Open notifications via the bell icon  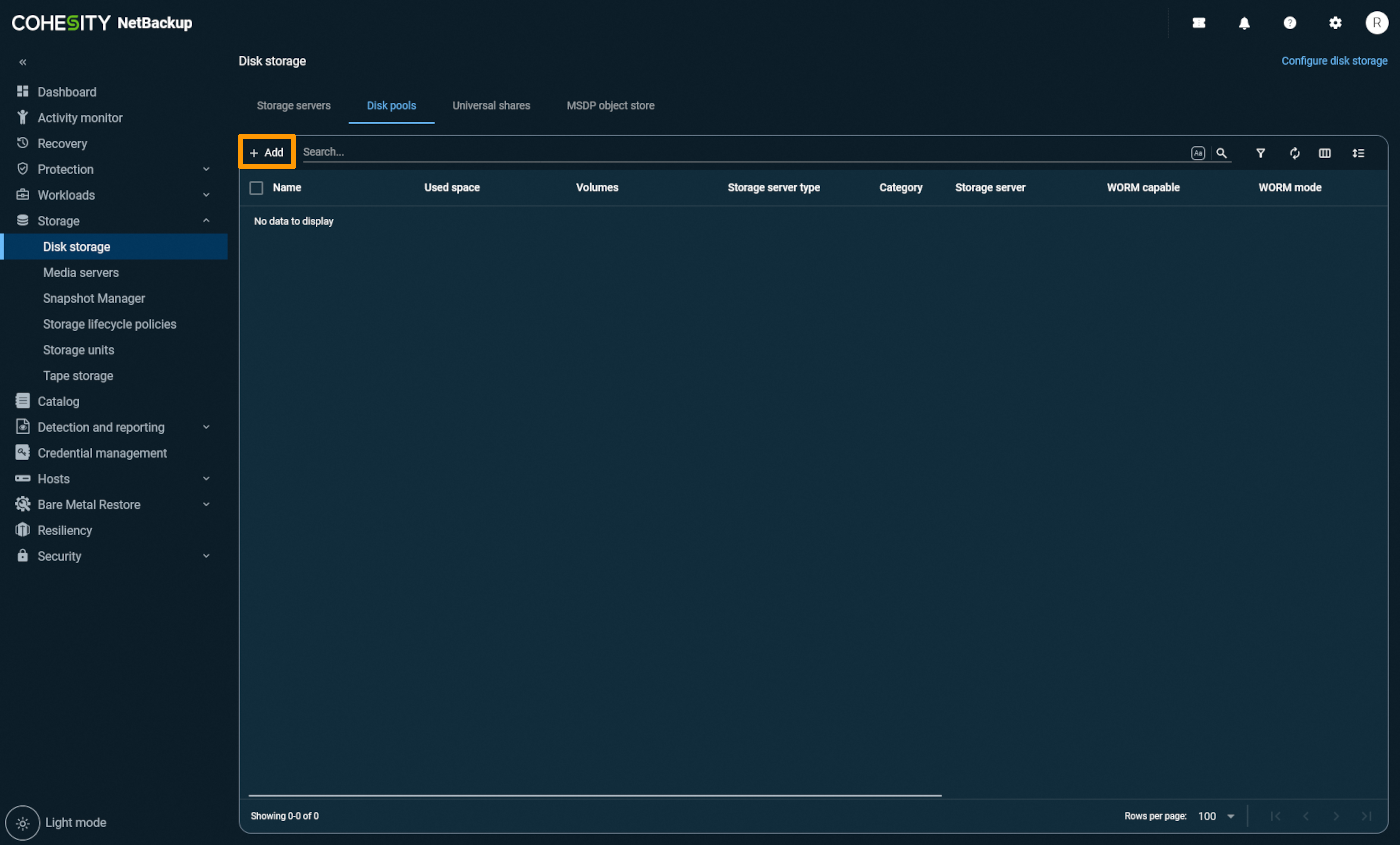click(x=1244, y=22)
